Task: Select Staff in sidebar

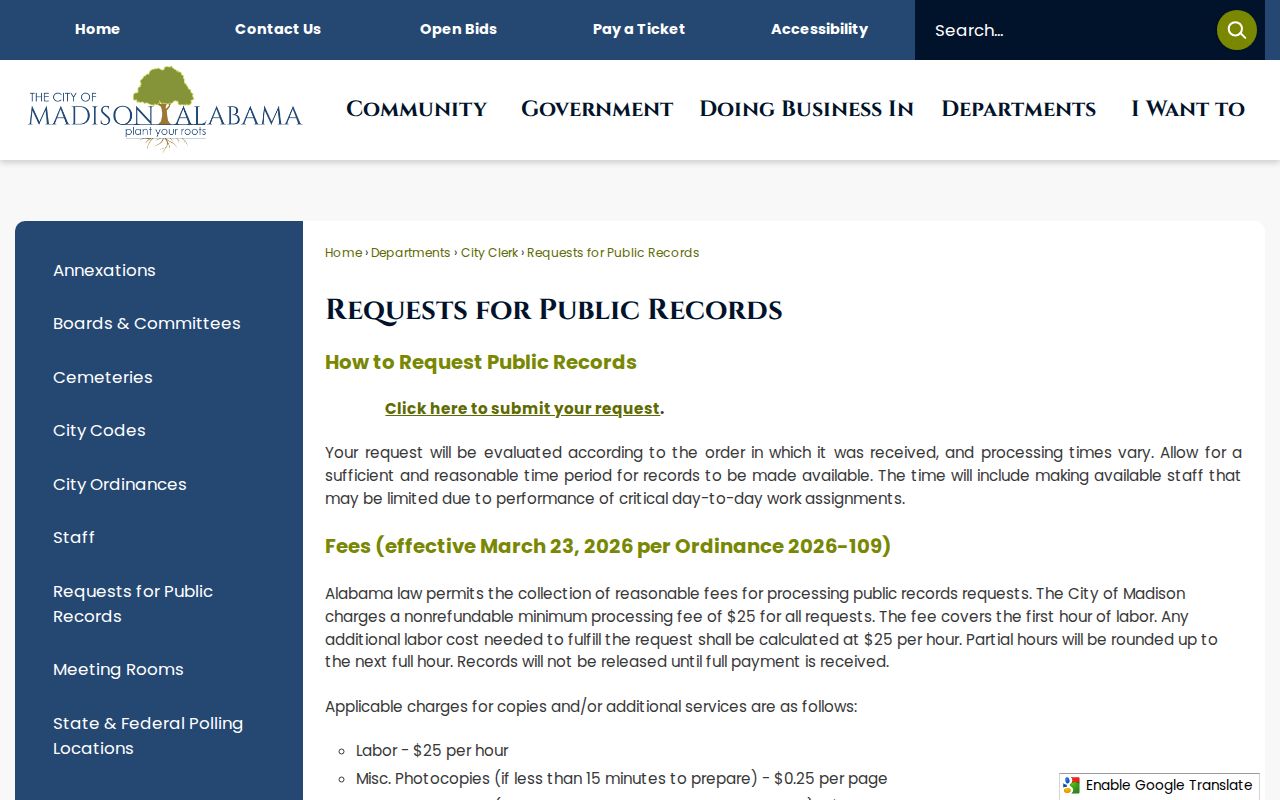Action: coord(74,537)
